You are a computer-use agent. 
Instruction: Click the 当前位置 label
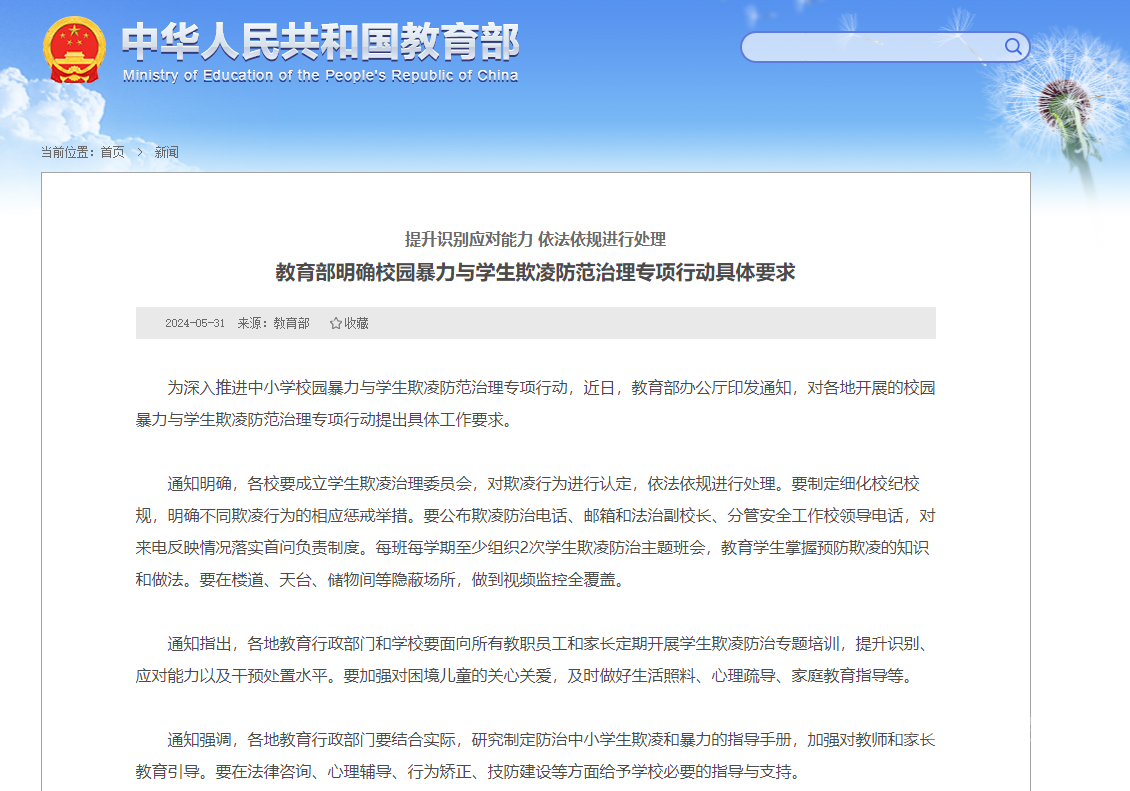pyautogui.click(x=67, y=152)
